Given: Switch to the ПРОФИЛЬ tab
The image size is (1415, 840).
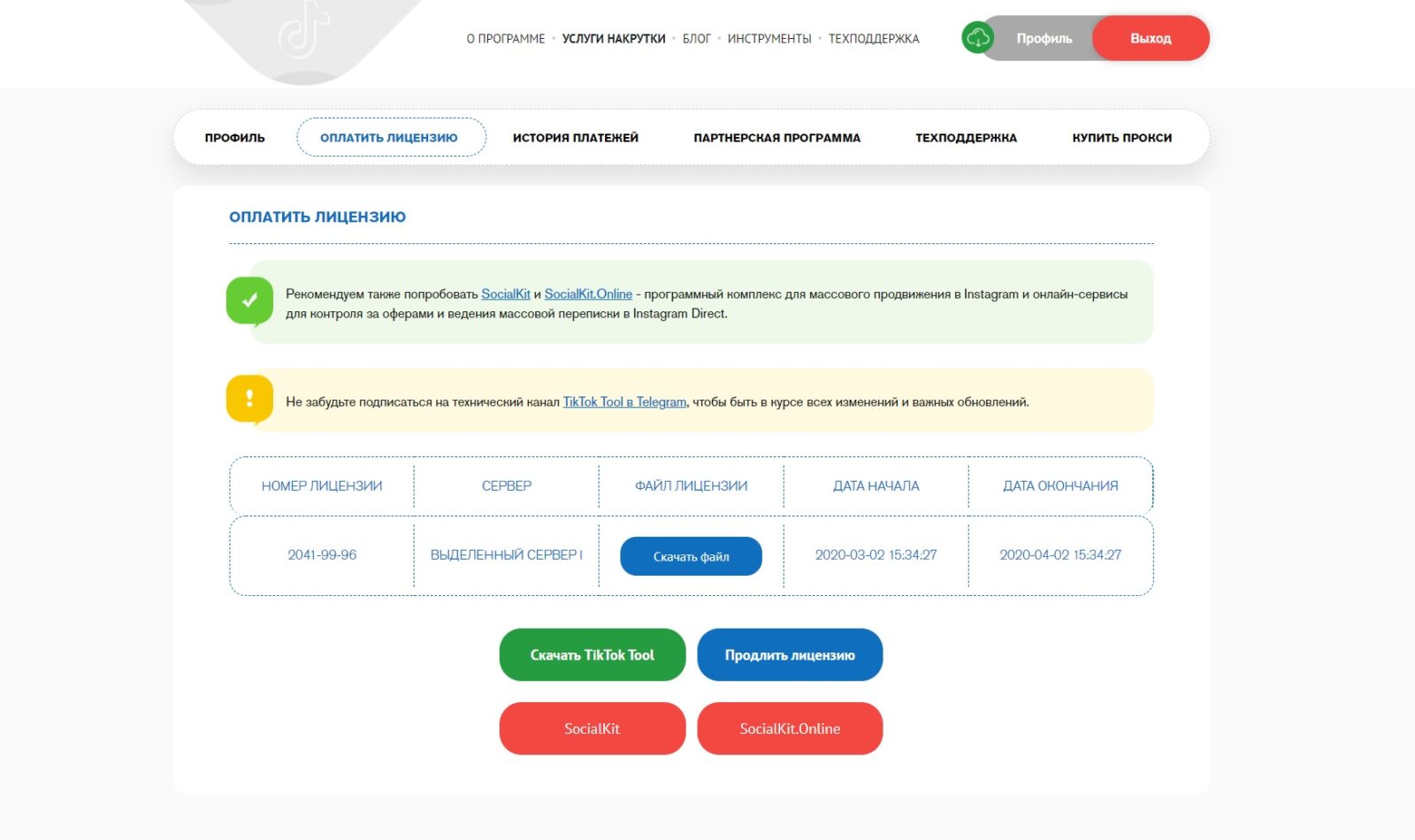Looking at the screenshot, I should pyautogui.click(x=234, y=138).
